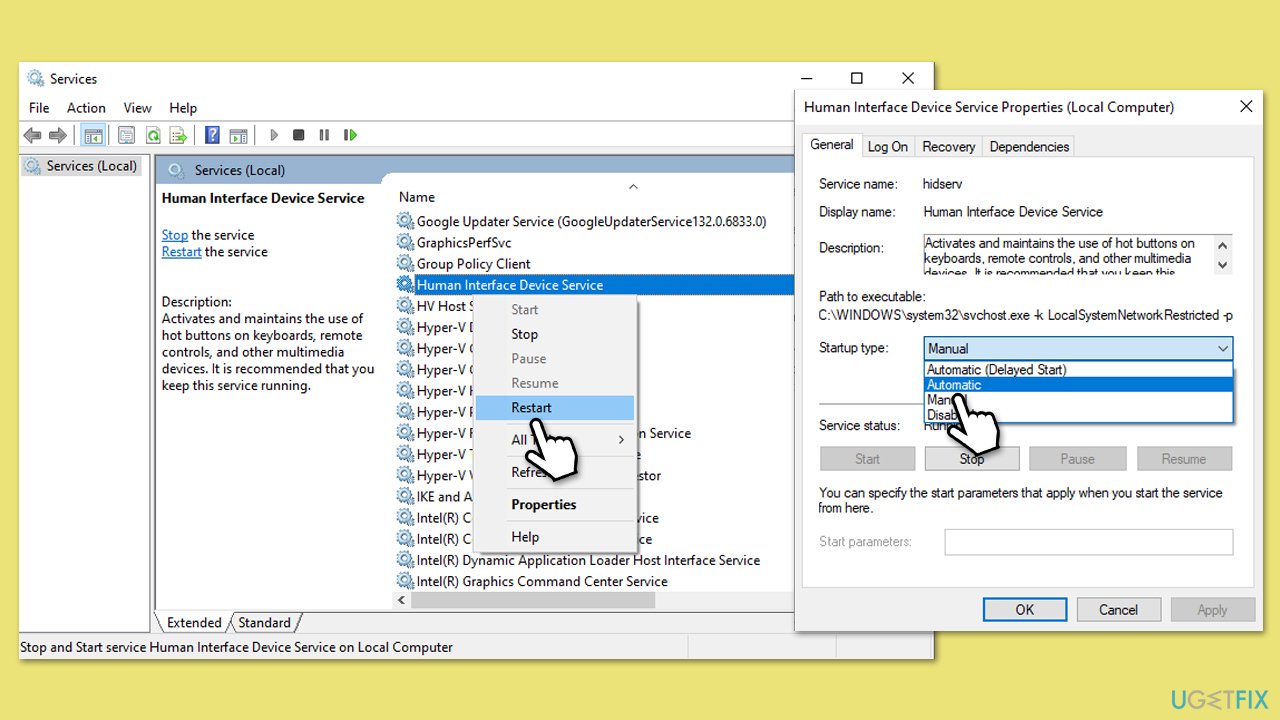Click the Services window title gear icon
Image resolution: width=1280 pixels, height=720 pixels.
[36, 78]
